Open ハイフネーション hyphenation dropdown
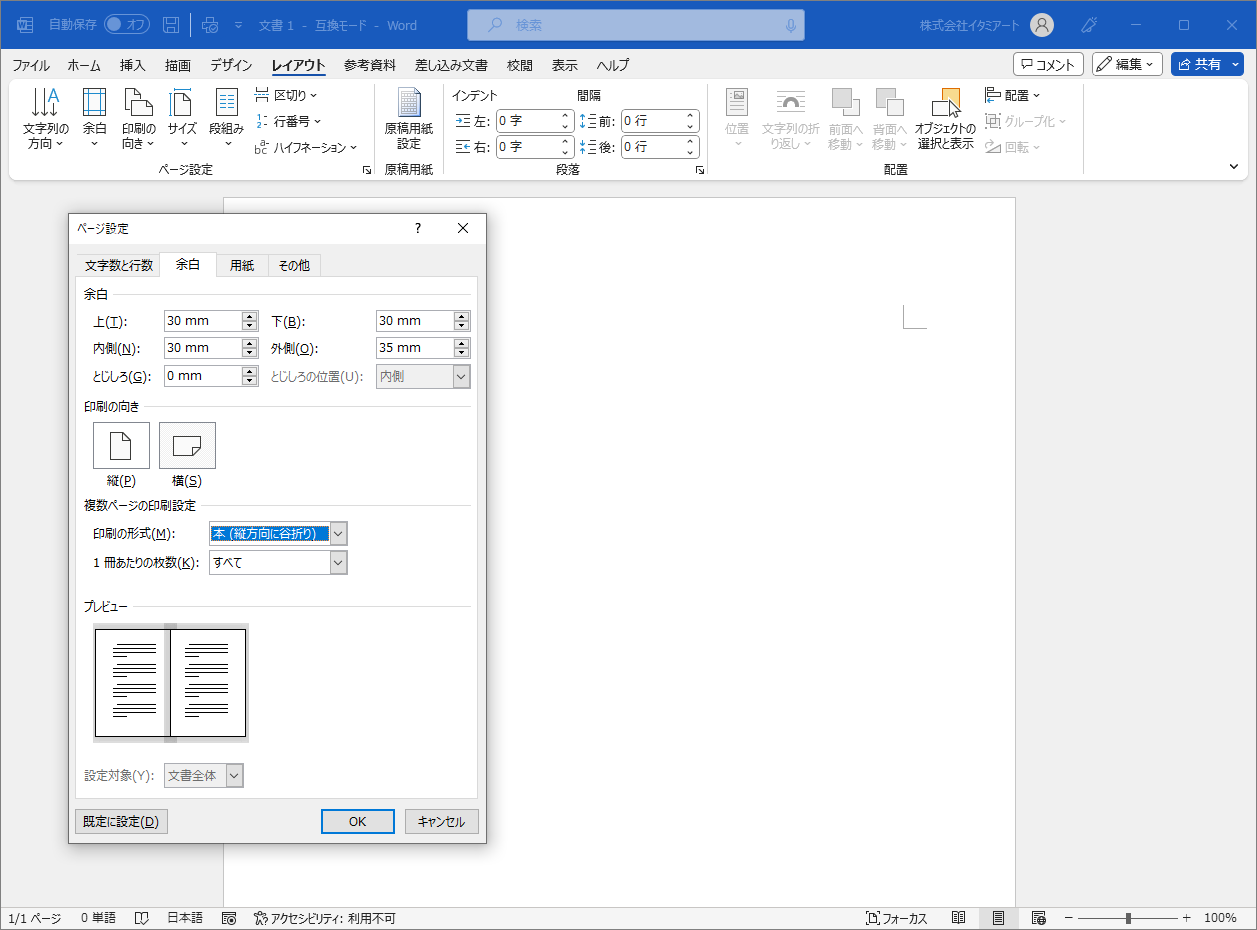Image resolution: width=1257 pixels, height=930 pixels. (305, 147)
